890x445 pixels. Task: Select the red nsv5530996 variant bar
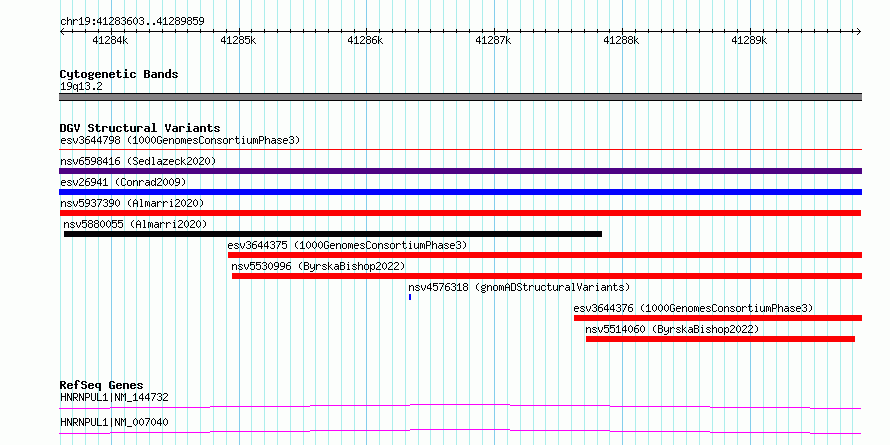tap(547, 276)
